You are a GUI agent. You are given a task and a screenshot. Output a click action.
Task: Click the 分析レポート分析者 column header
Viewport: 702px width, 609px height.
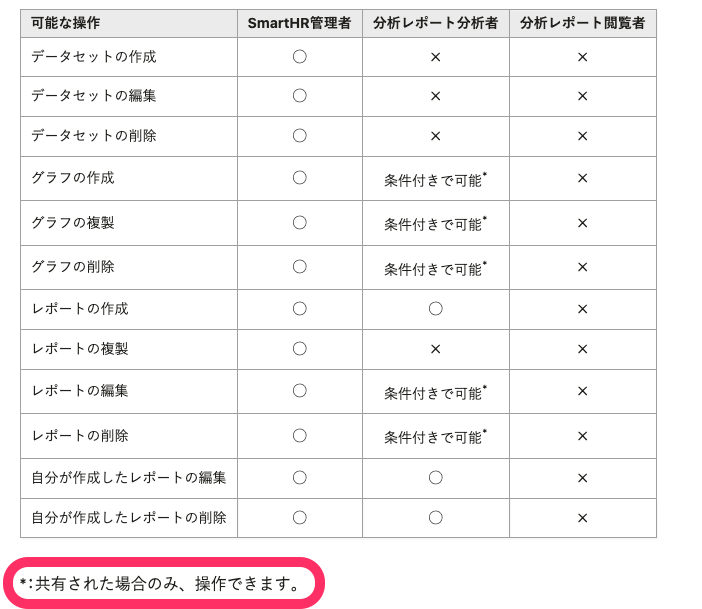(435, 22)
